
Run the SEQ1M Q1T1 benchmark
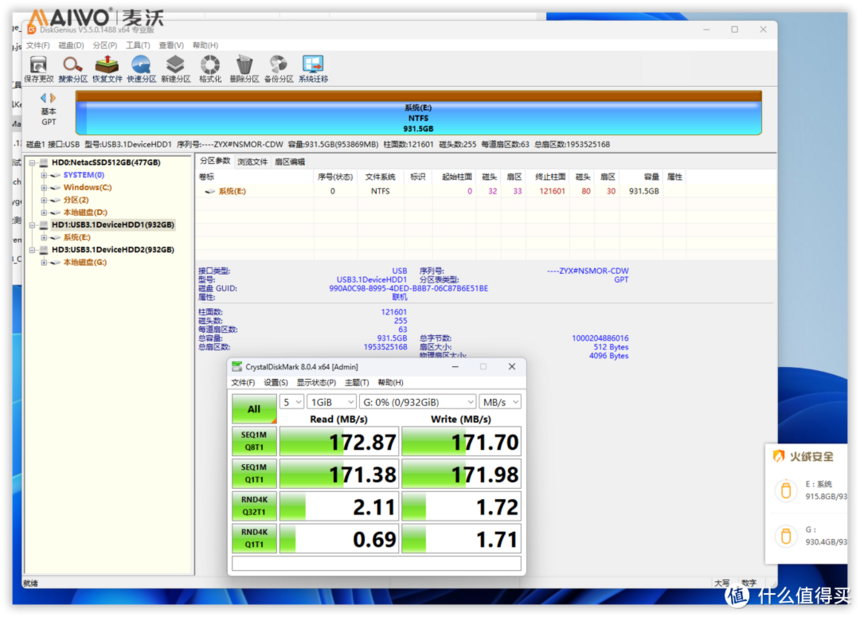click(x=254, y=473)
